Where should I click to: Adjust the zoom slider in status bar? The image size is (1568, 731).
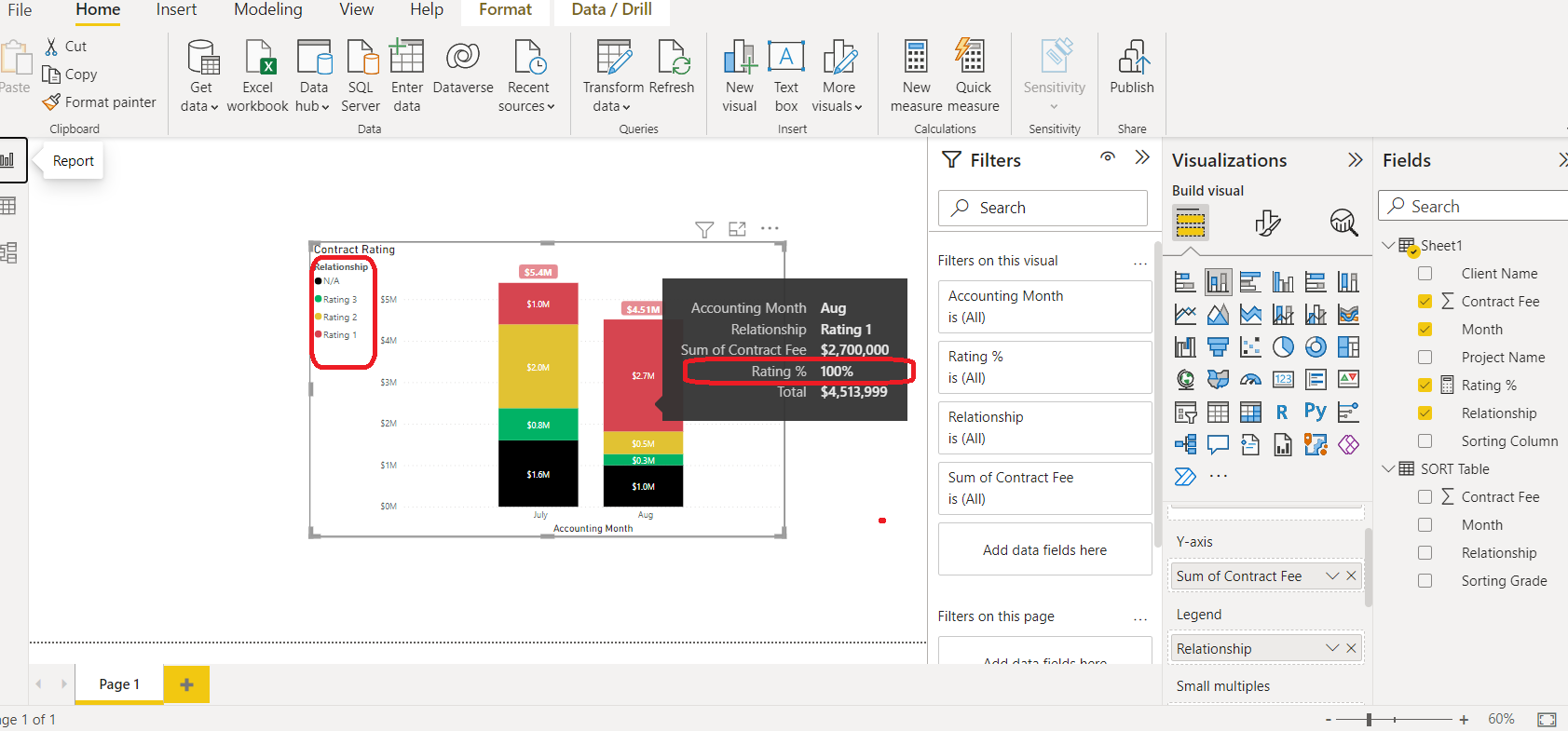click(x=1369, y=720)
